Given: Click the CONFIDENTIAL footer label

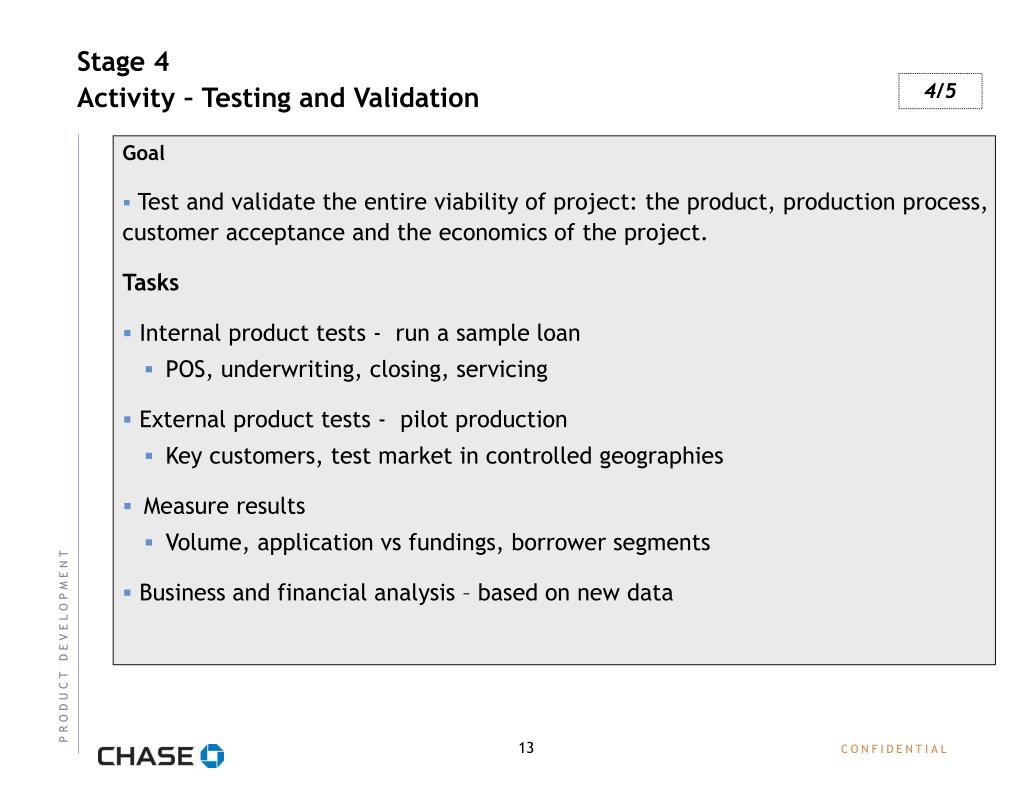Looking at the screenshot, I should tap(894, 749).
